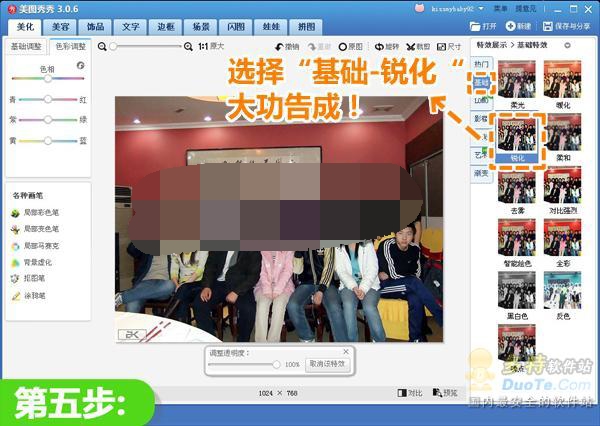Open the 尺寸 resize tool
The width and height of the screenshot is (600, 426).
click(x=449, y=47)
